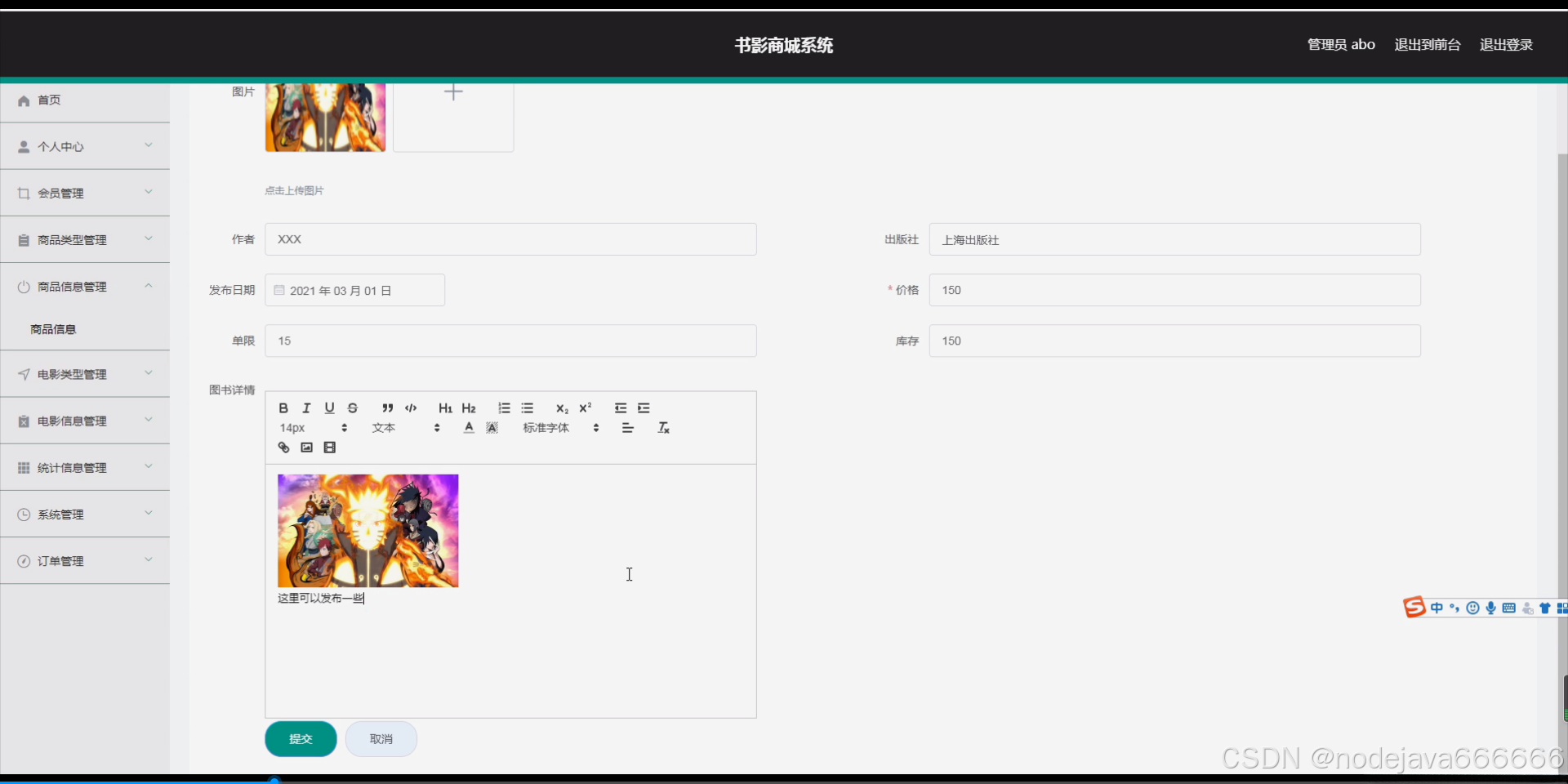Focus the 单限 input field
Screen dimensions: 1568x784
point(510,341)
